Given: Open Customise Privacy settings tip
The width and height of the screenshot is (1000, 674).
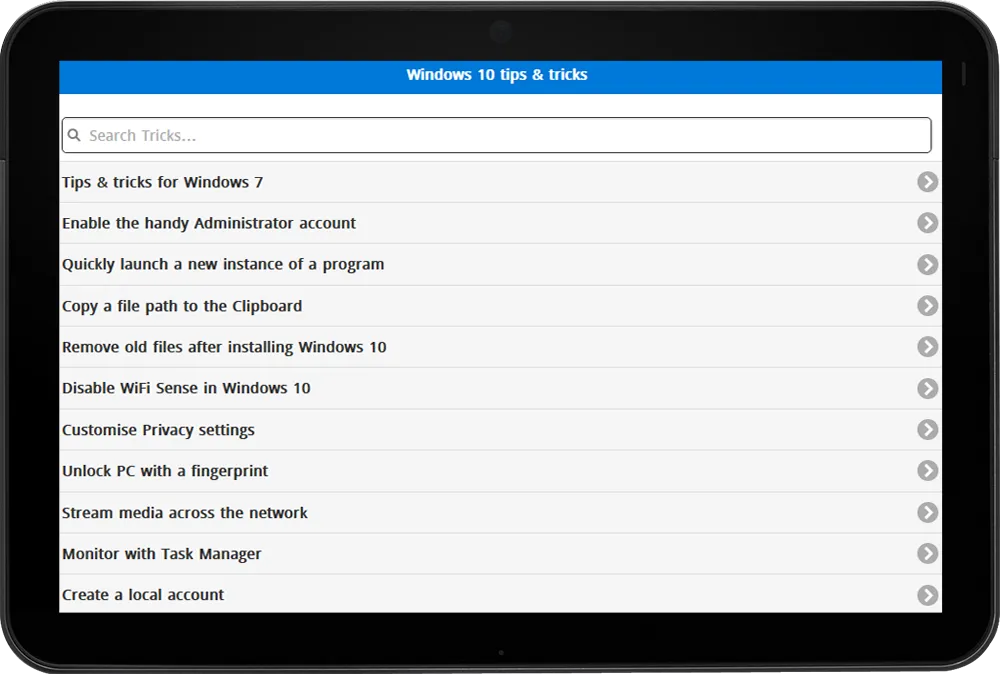Looking at the screenshot, I should pos(500,430).
